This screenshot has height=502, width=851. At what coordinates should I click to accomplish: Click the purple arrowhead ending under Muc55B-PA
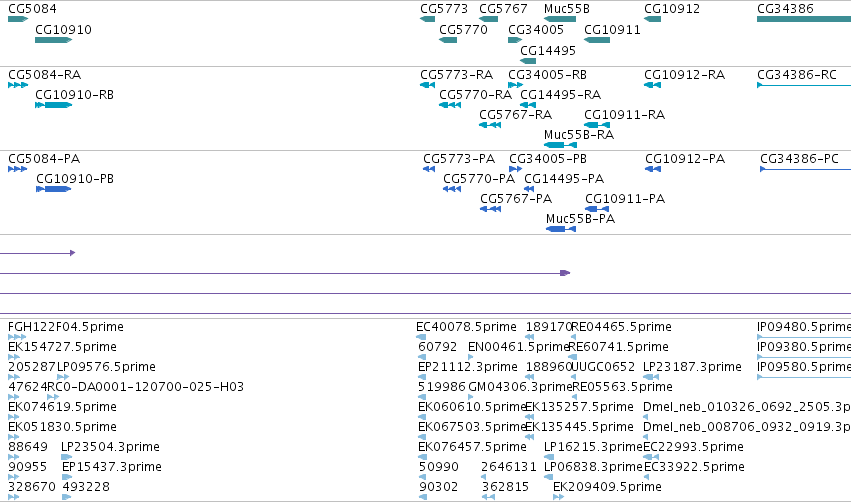point(565,273)
